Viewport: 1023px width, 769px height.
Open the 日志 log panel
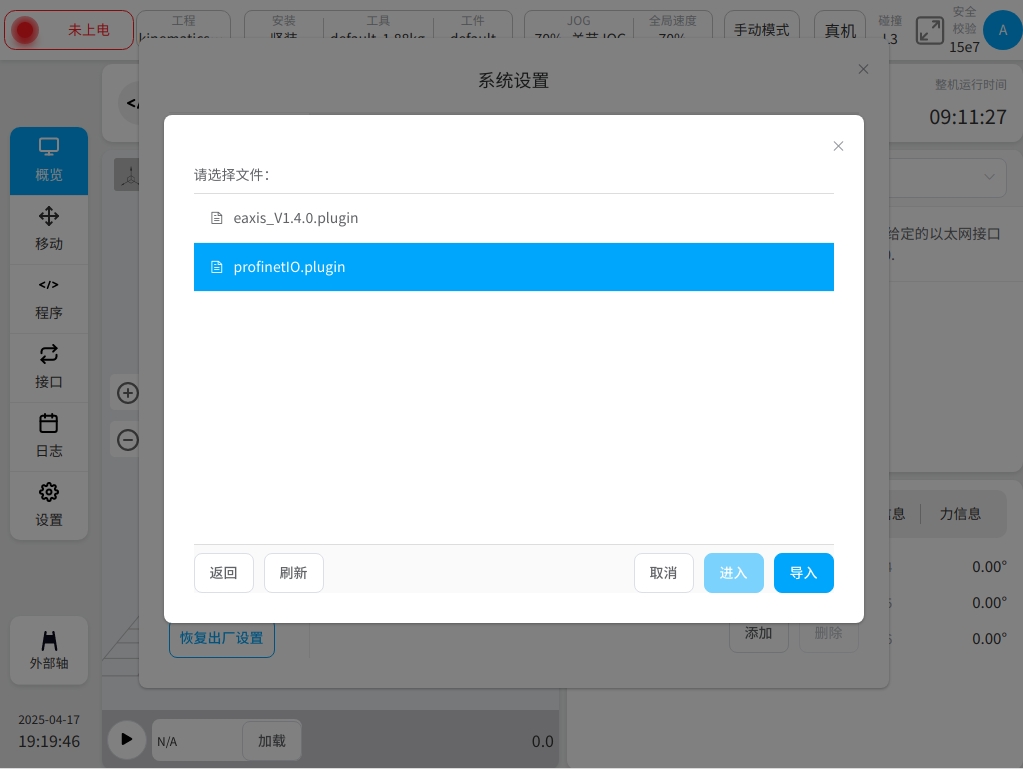(49, 436)
